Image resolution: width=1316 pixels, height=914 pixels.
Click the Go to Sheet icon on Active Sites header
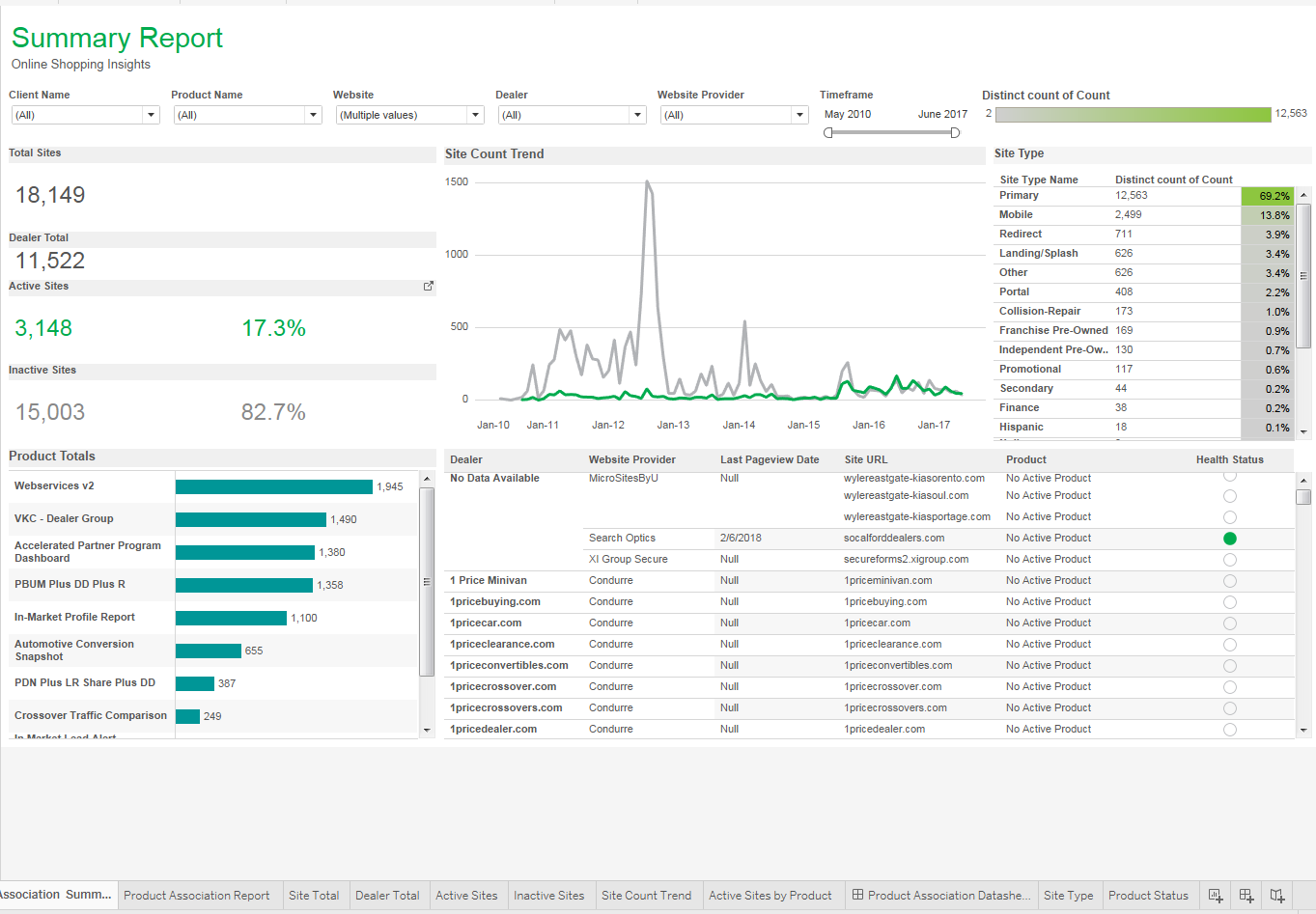coord(429,286)
